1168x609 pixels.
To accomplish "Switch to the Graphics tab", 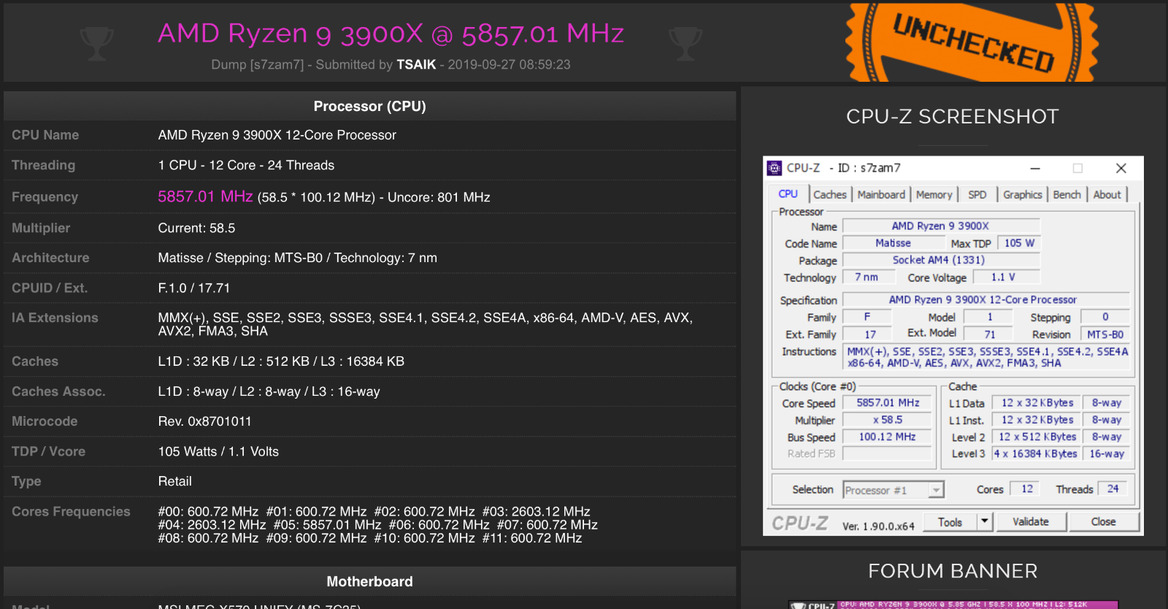I will 1022,195.
